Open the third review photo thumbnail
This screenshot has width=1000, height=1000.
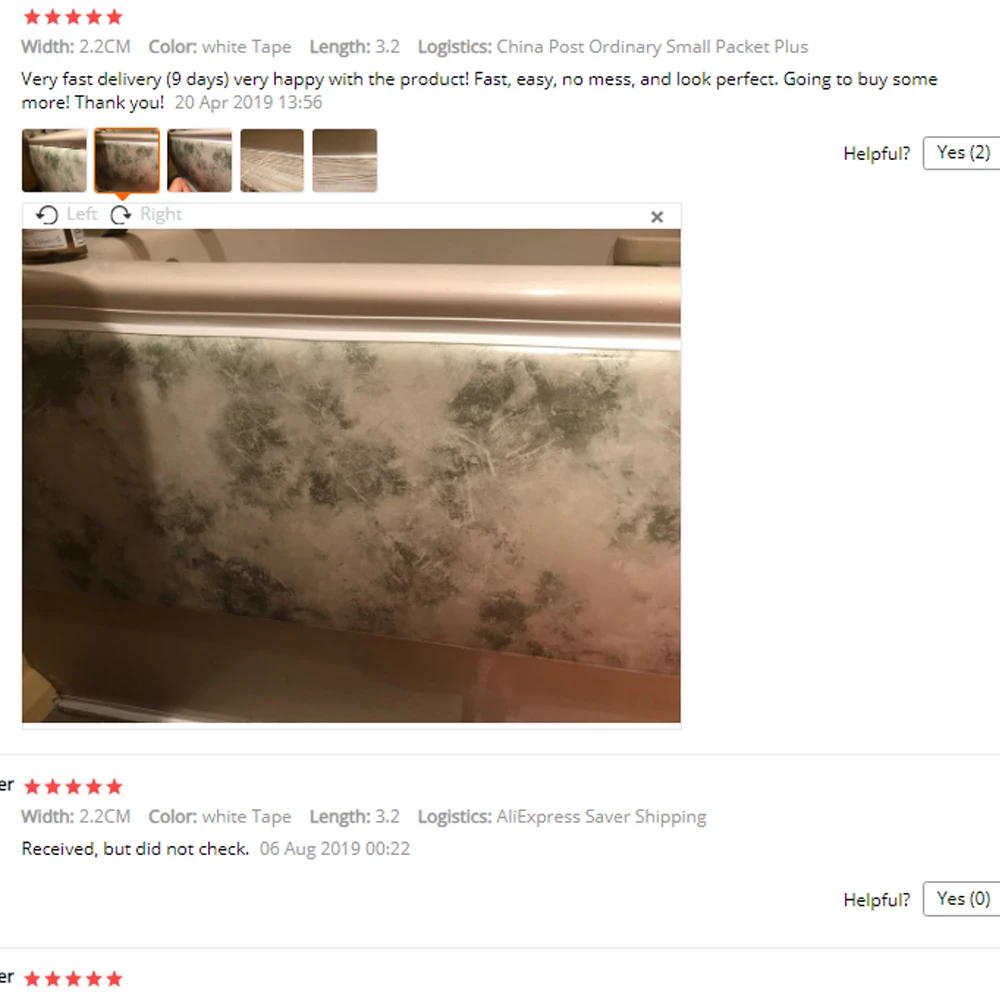pyautogui.click(x=200, y=160)
